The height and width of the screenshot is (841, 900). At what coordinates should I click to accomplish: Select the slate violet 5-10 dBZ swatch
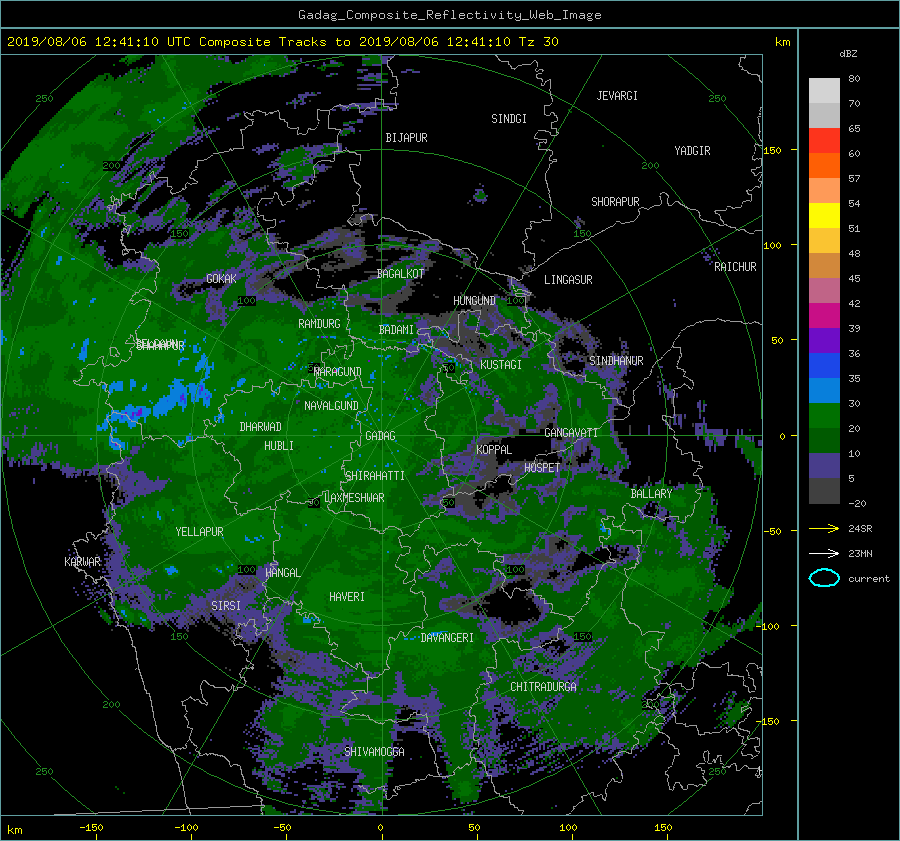(824, 466)
